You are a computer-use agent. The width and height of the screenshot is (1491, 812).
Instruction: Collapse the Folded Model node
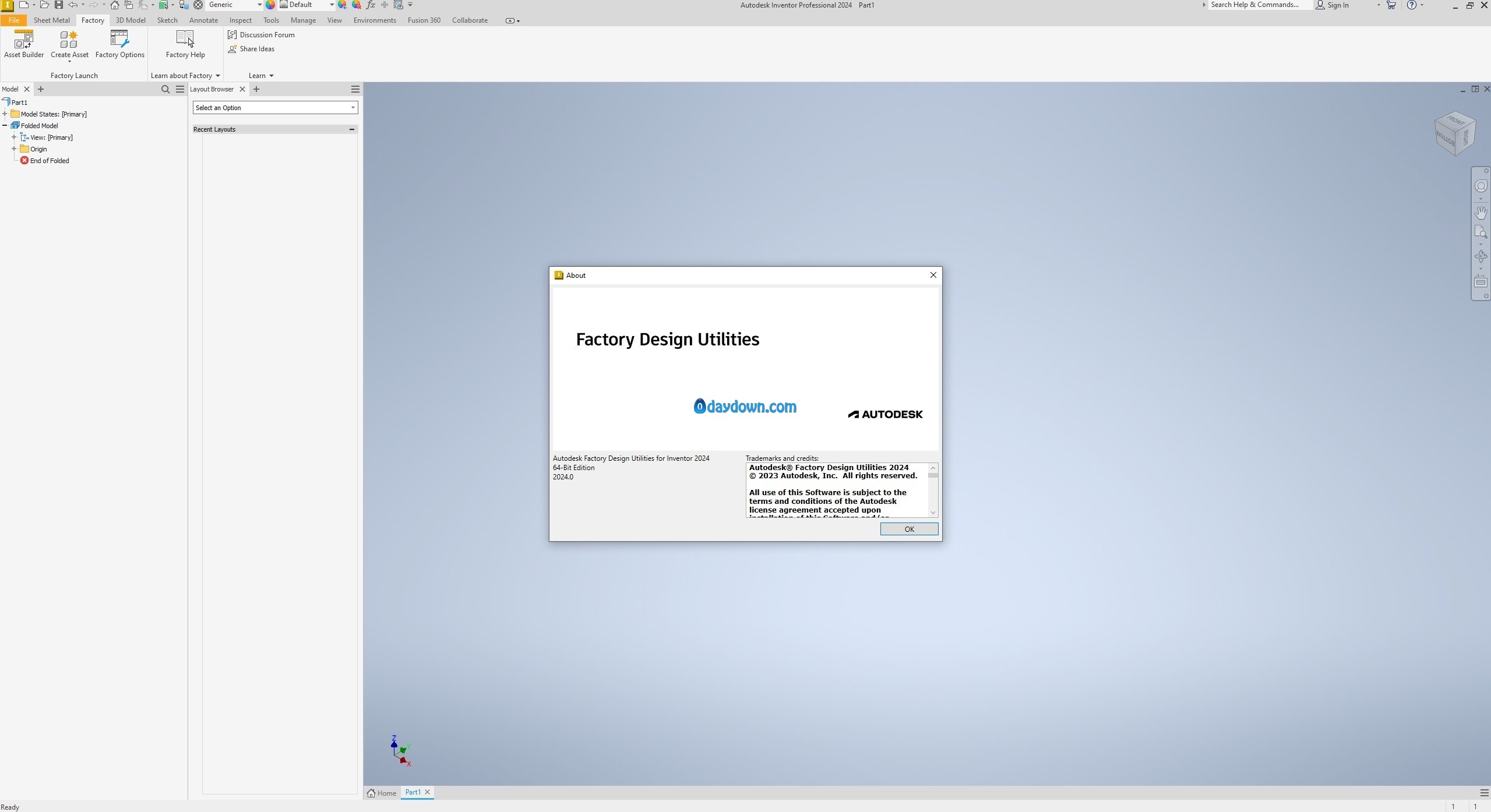pos(5,126)
